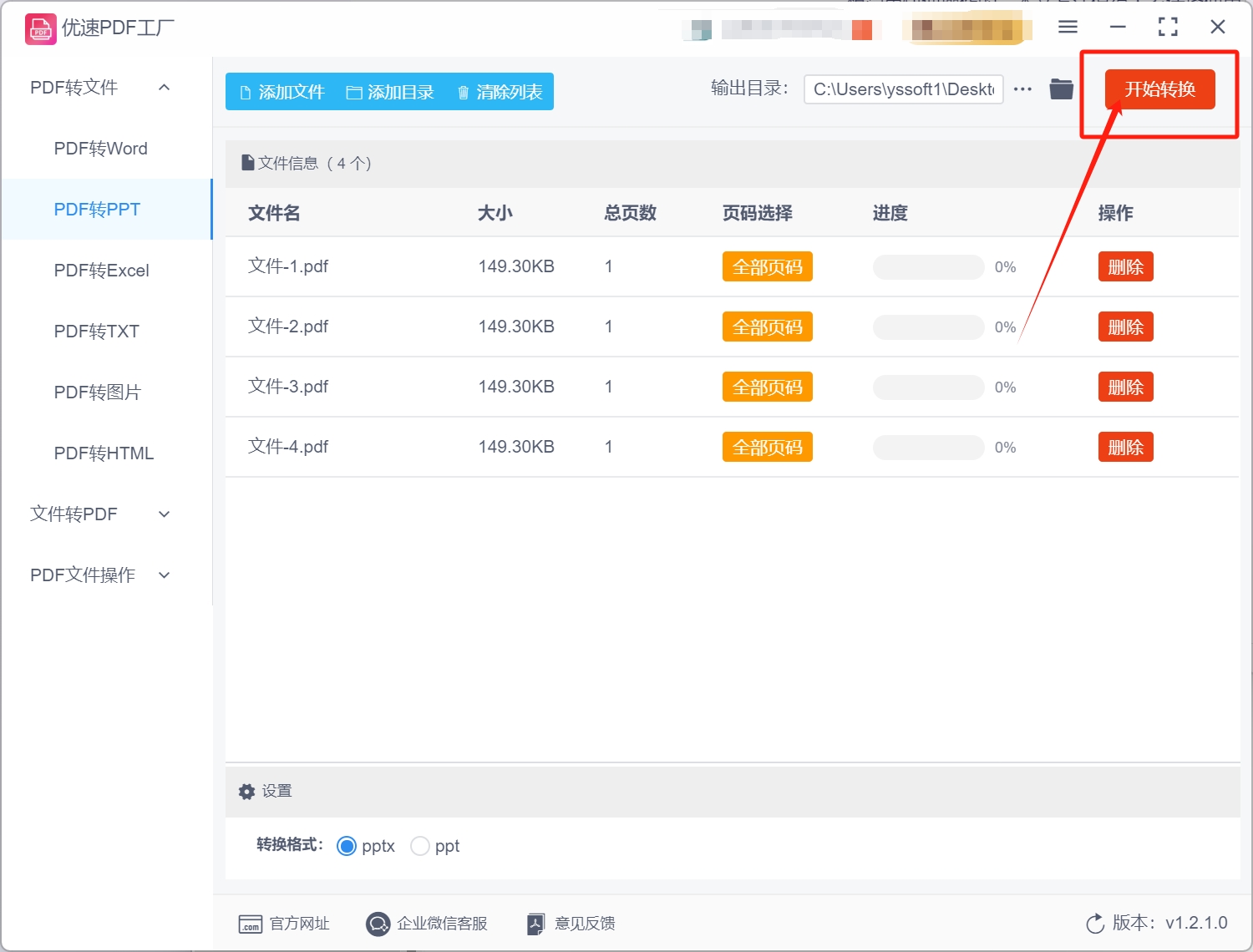The image size is (1253, 952).
Task: Open the PDF转HTML converter
Action: [107, 453]
